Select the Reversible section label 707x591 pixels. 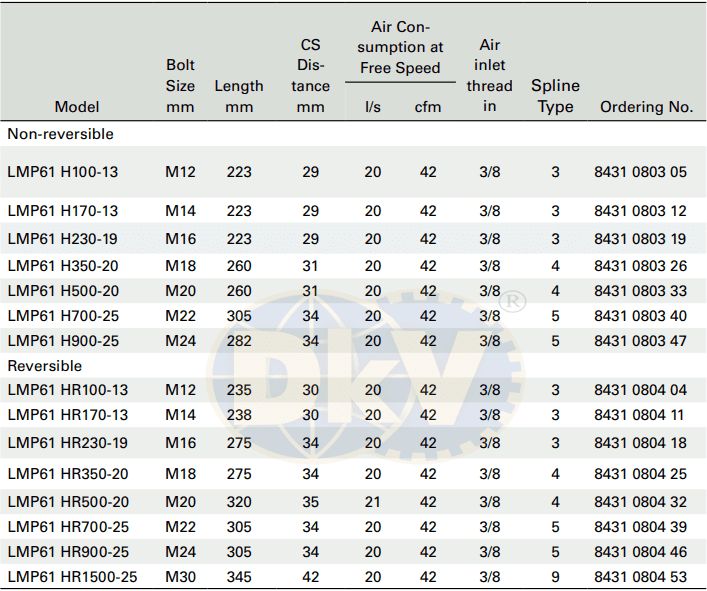pyautogui.click(x=45, y=366)
